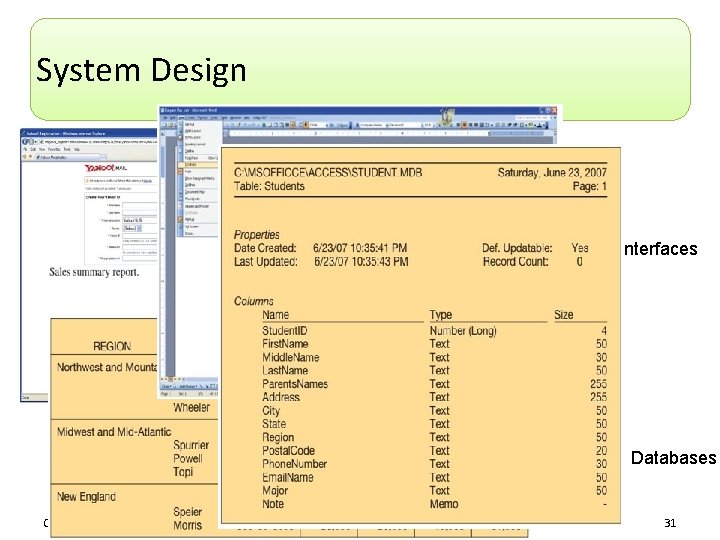Click the browser address bar
720x540 pixels.
pyautogui.click(x=98, y=142)
